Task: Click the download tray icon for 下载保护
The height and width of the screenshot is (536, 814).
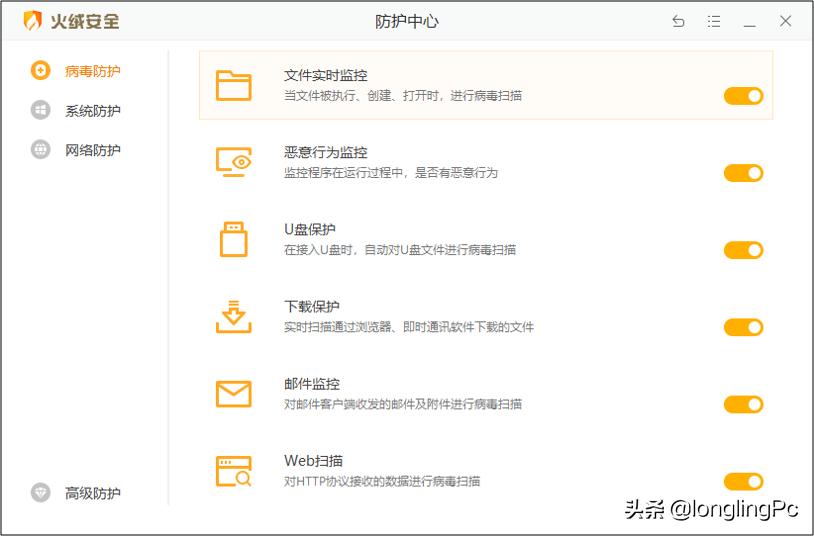Action: point(234,316)
